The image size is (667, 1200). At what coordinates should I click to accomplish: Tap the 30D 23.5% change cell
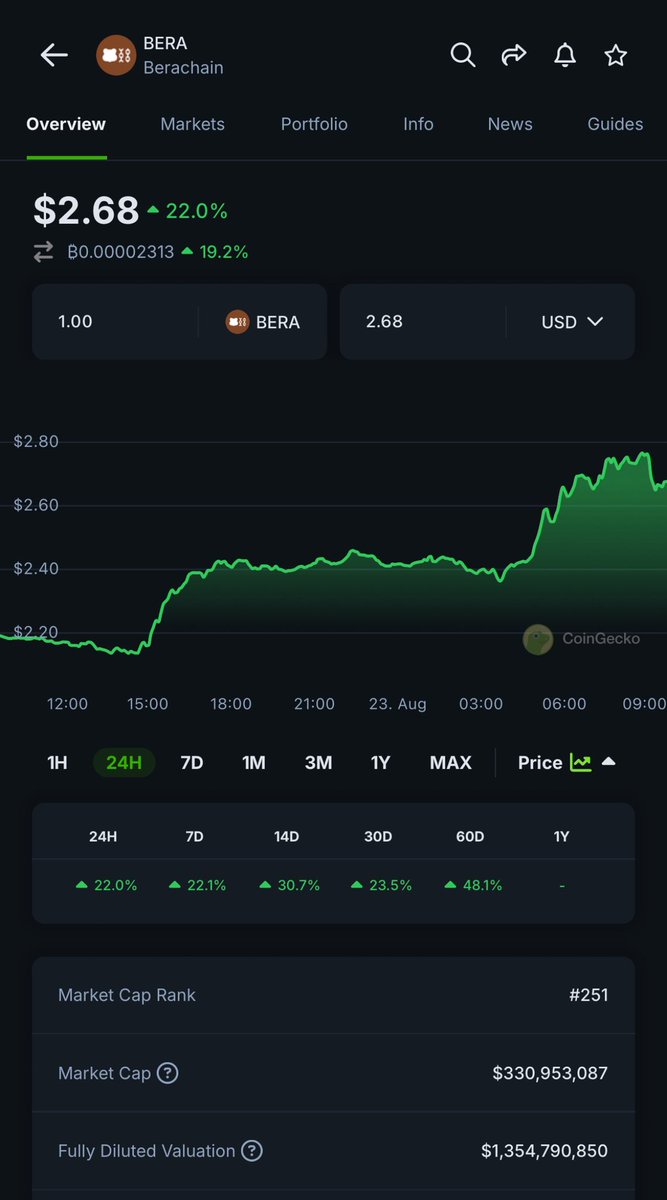pos(380,885)
